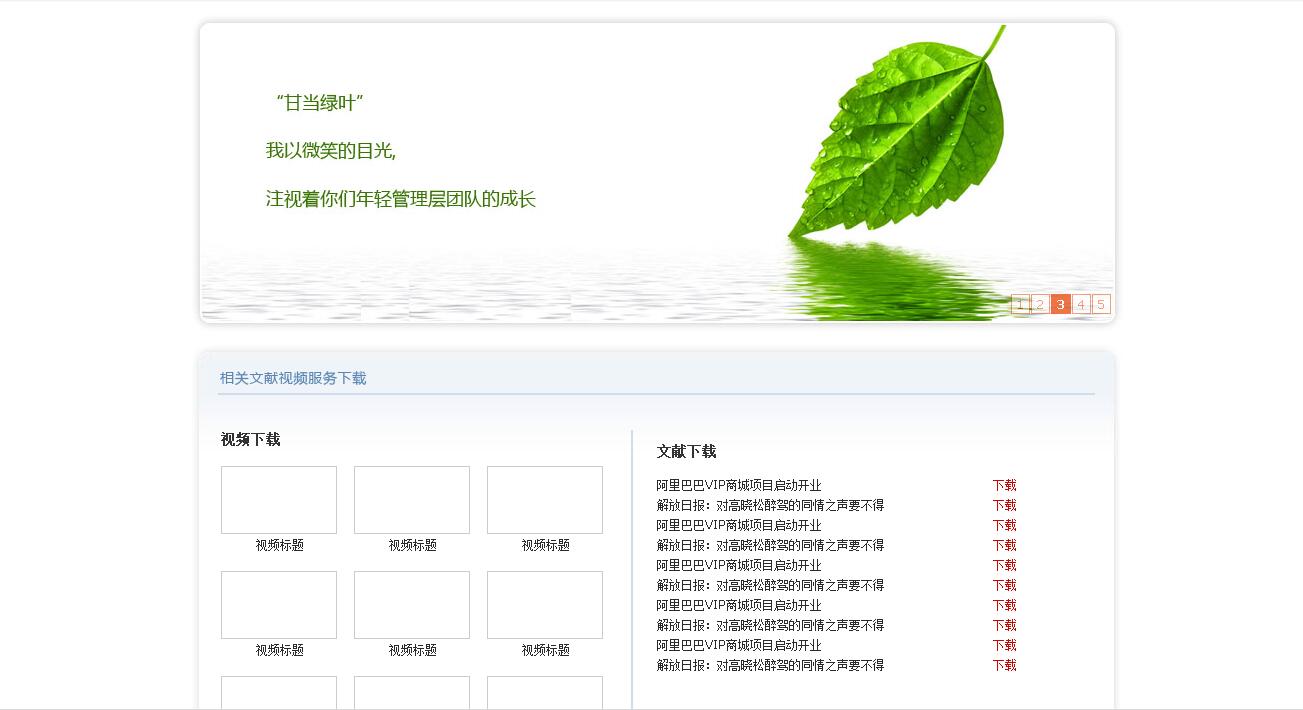Open rightmost video thumbnail in top row
The width and height of the screenshot is (1303, 710).
(x=545, y=500)
